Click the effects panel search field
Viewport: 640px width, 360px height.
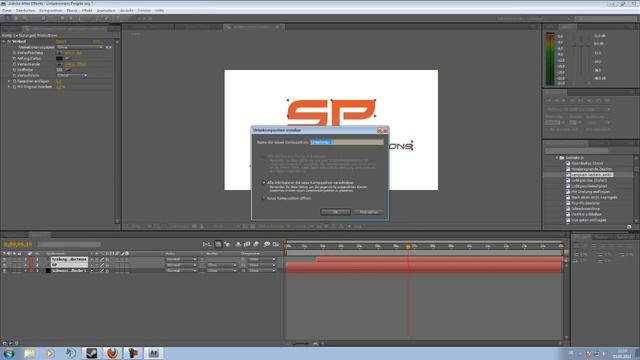[577, 151]
